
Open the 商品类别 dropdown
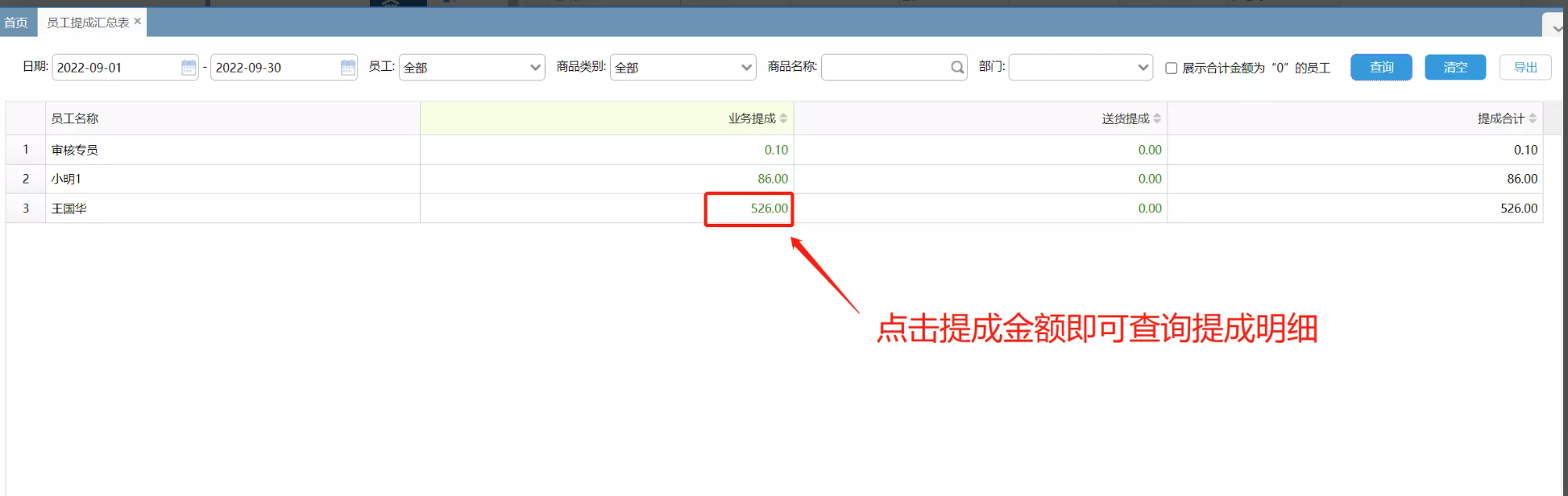[x=682, y=68]
